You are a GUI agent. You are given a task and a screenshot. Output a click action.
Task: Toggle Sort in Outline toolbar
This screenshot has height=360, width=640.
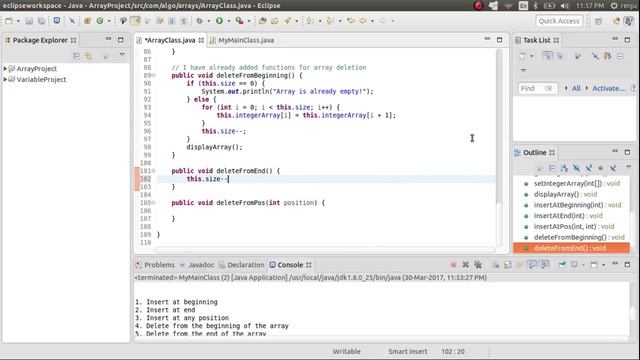click(x=564, y=168)
